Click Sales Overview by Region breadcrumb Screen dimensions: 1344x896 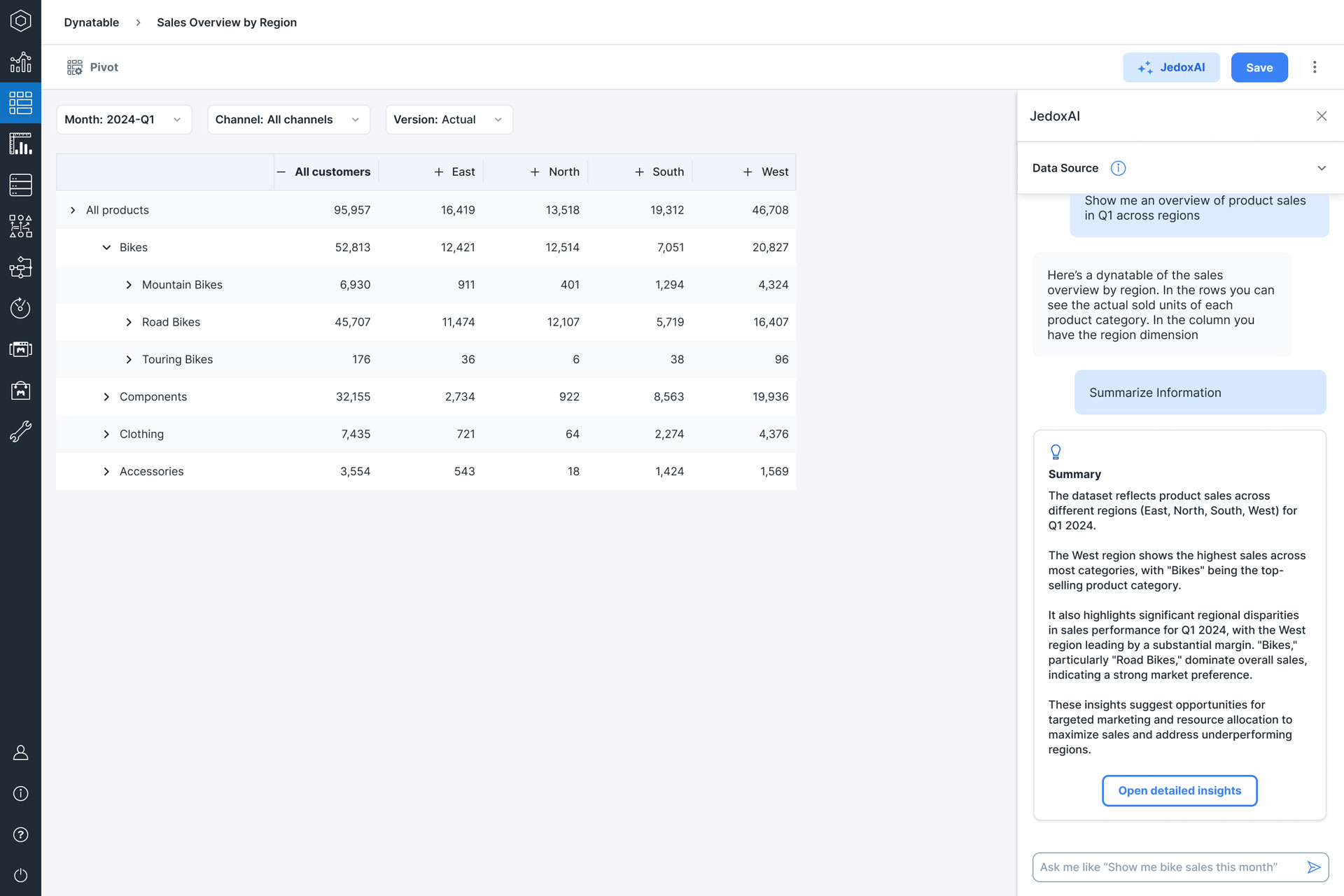pyautogui.click(x=227, y=22)
